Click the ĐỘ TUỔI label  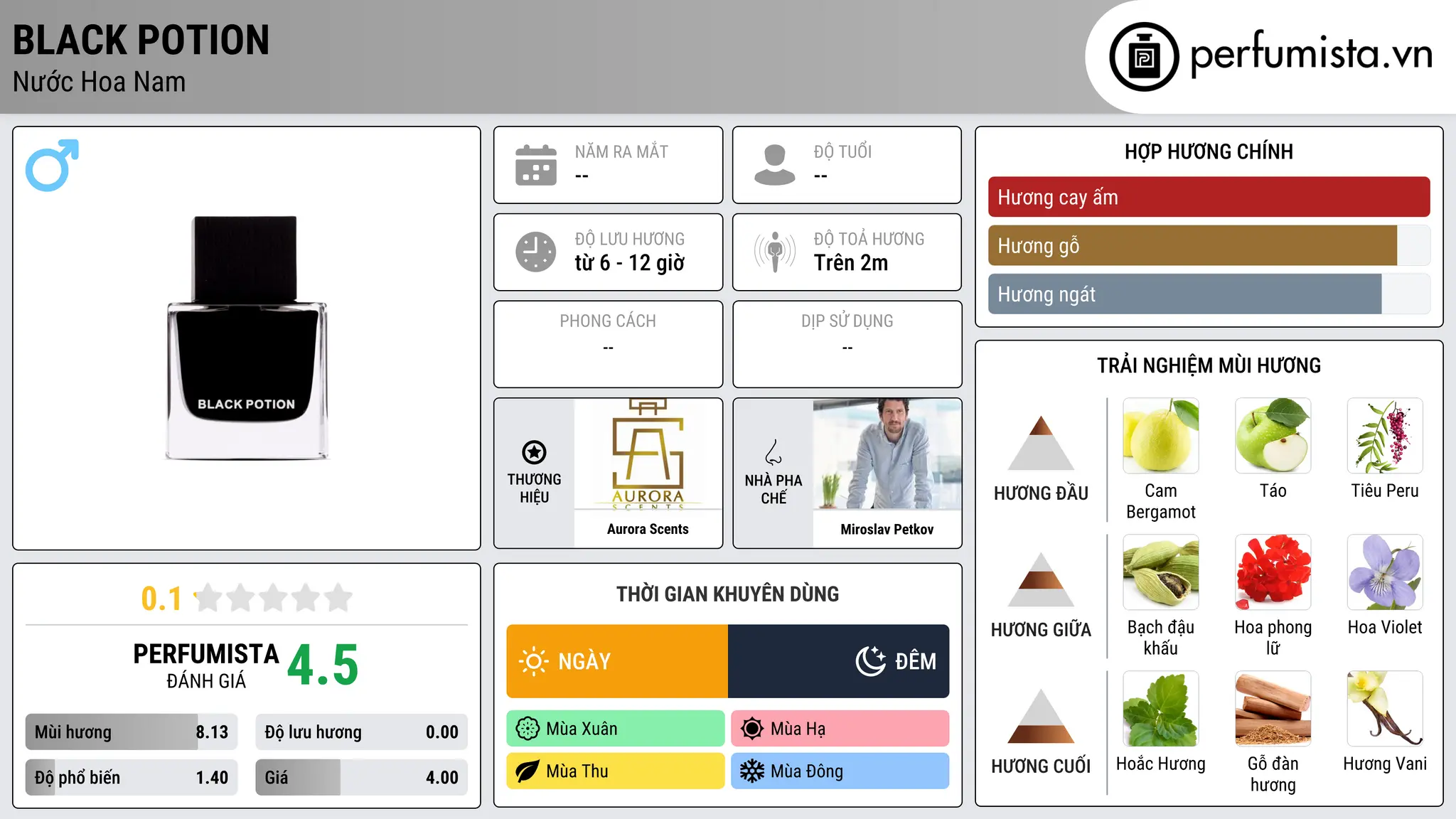(x=842, y=151)
